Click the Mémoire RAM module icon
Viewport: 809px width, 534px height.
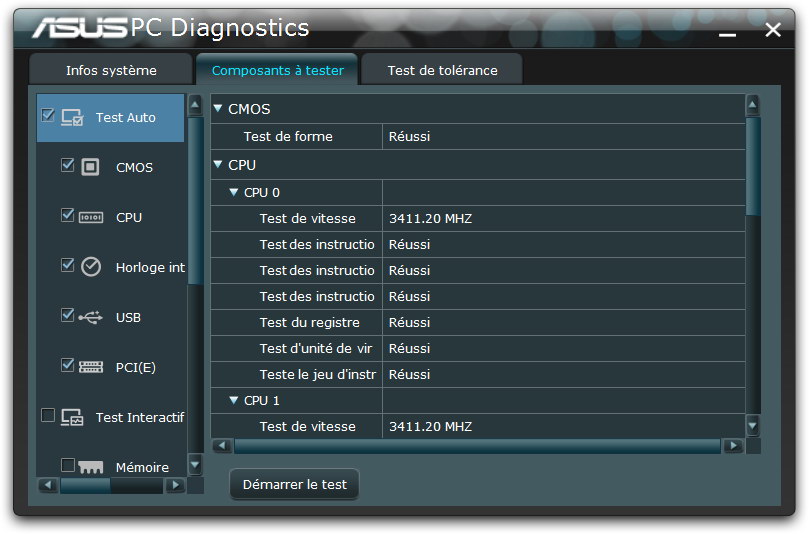pyautogui.click(x=91, y=467)
